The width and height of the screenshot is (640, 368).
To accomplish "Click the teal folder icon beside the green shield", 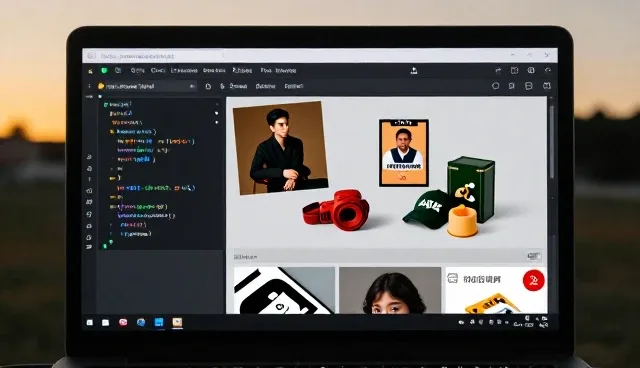I will click(x=118, y=71).
